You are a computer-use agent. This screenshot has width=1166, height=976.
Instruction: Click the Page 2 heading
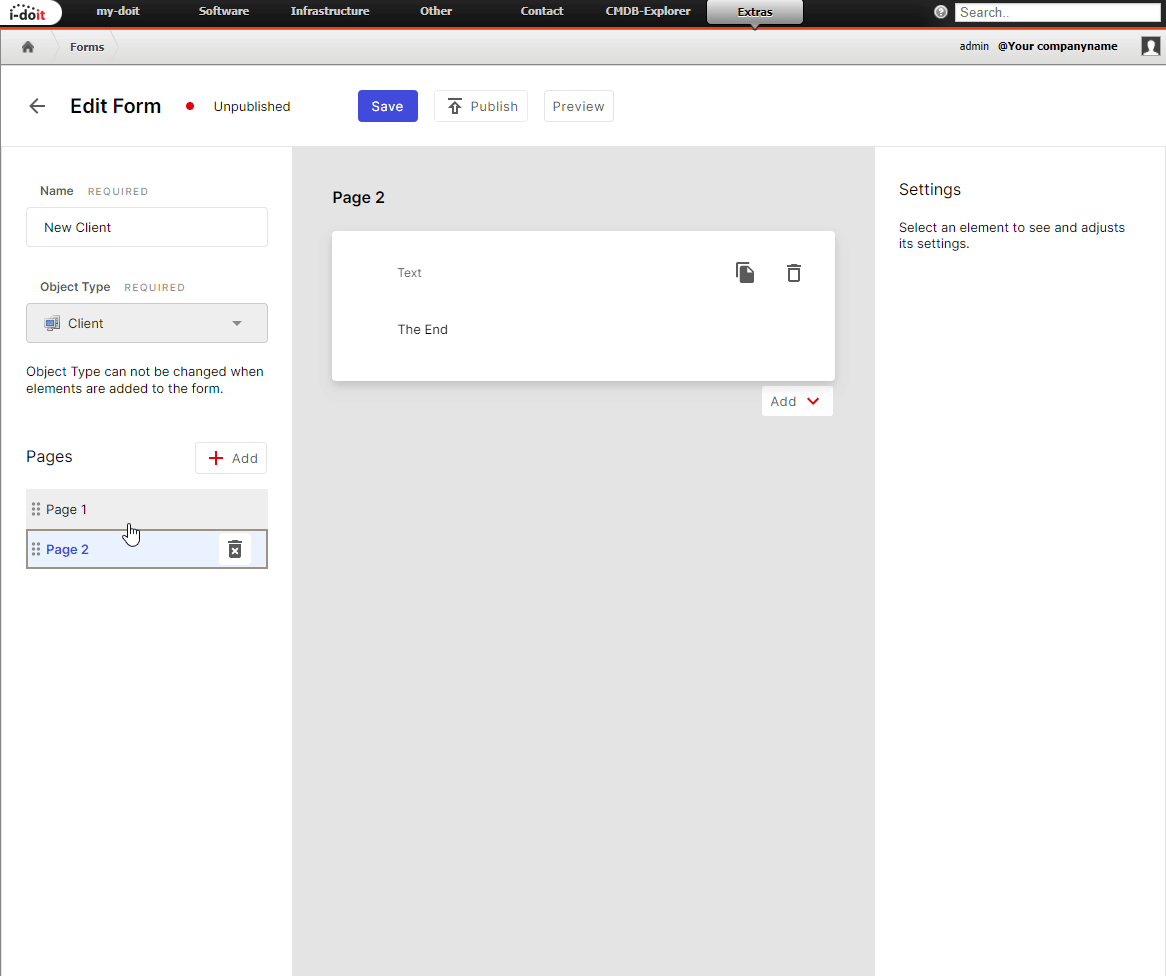point(358,198)
